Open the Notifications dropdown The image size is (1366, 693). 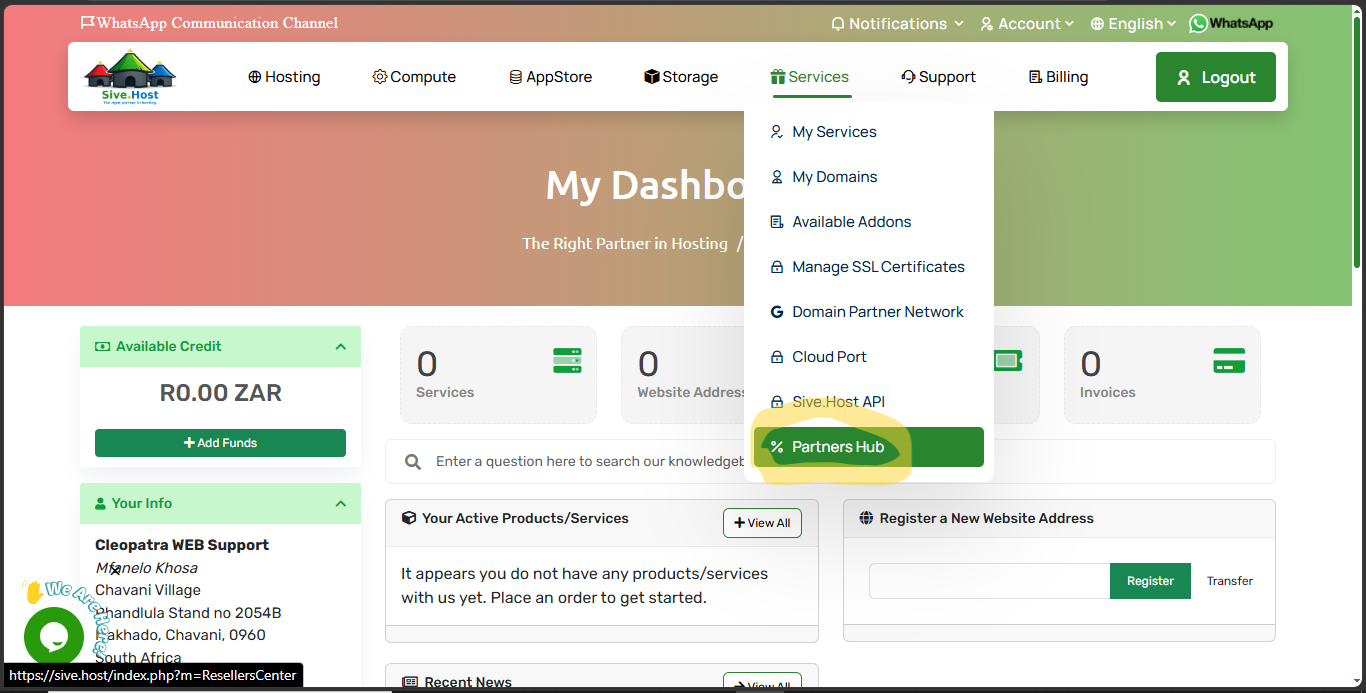point(897,23)
